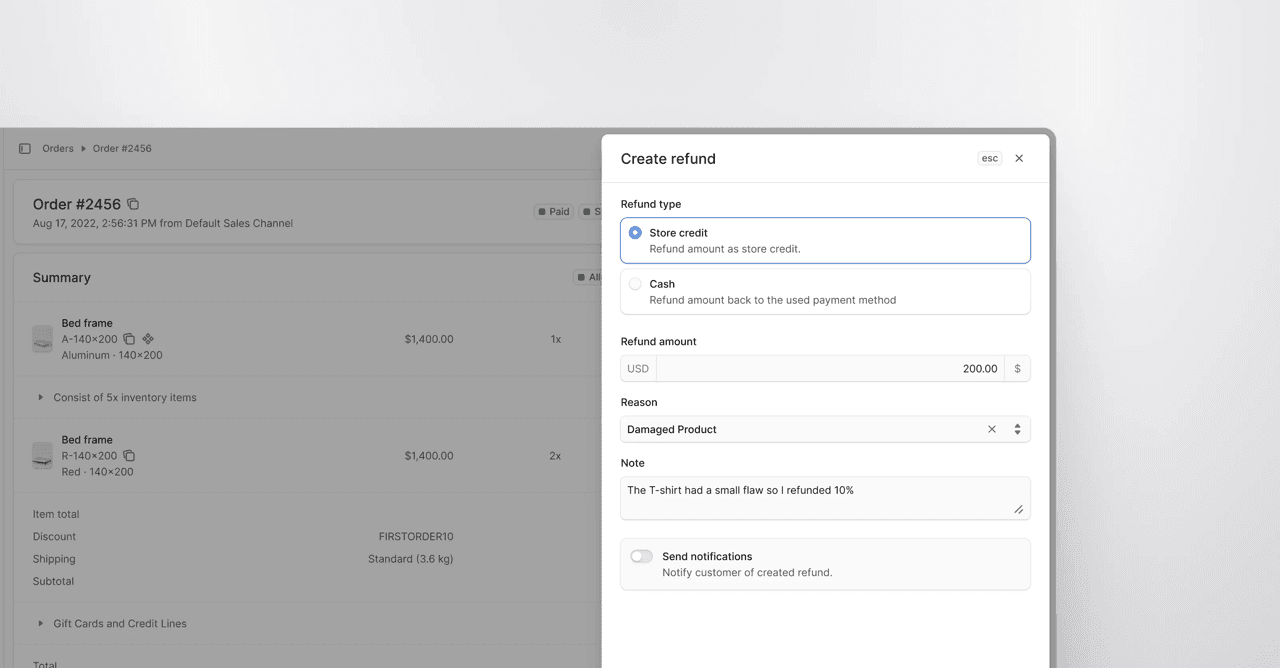The image size is (1280, 668).
Task: Open the red Bed frame thumbnail
Action: [42, 455]
